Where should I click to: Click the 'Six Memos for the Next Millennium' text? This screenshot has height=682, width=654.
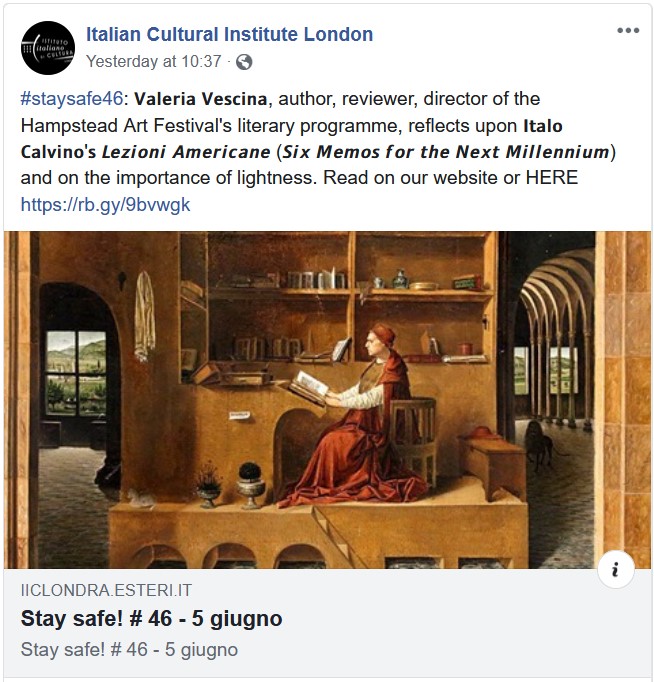point(446,152)
